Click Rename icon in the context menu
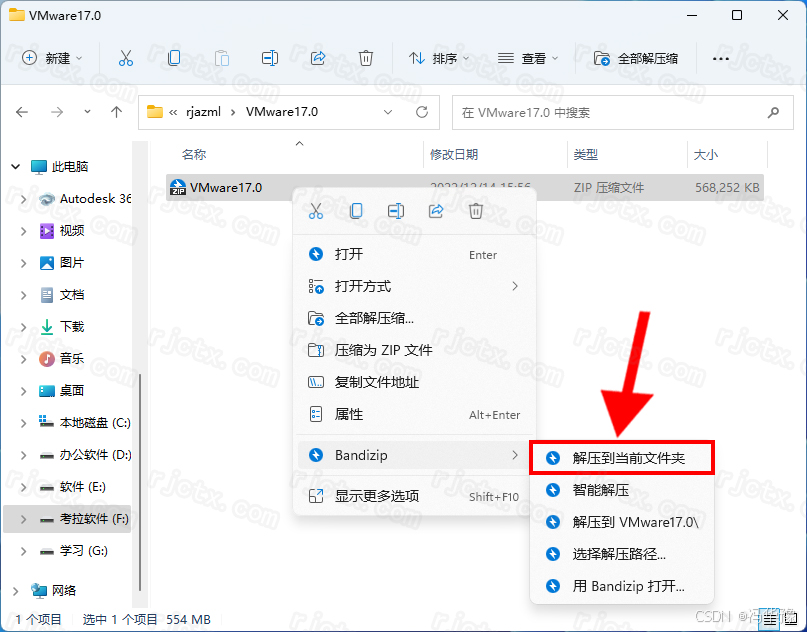Image resolution: width=807 pixels, height=632 pixels. [x=396, y=211]
